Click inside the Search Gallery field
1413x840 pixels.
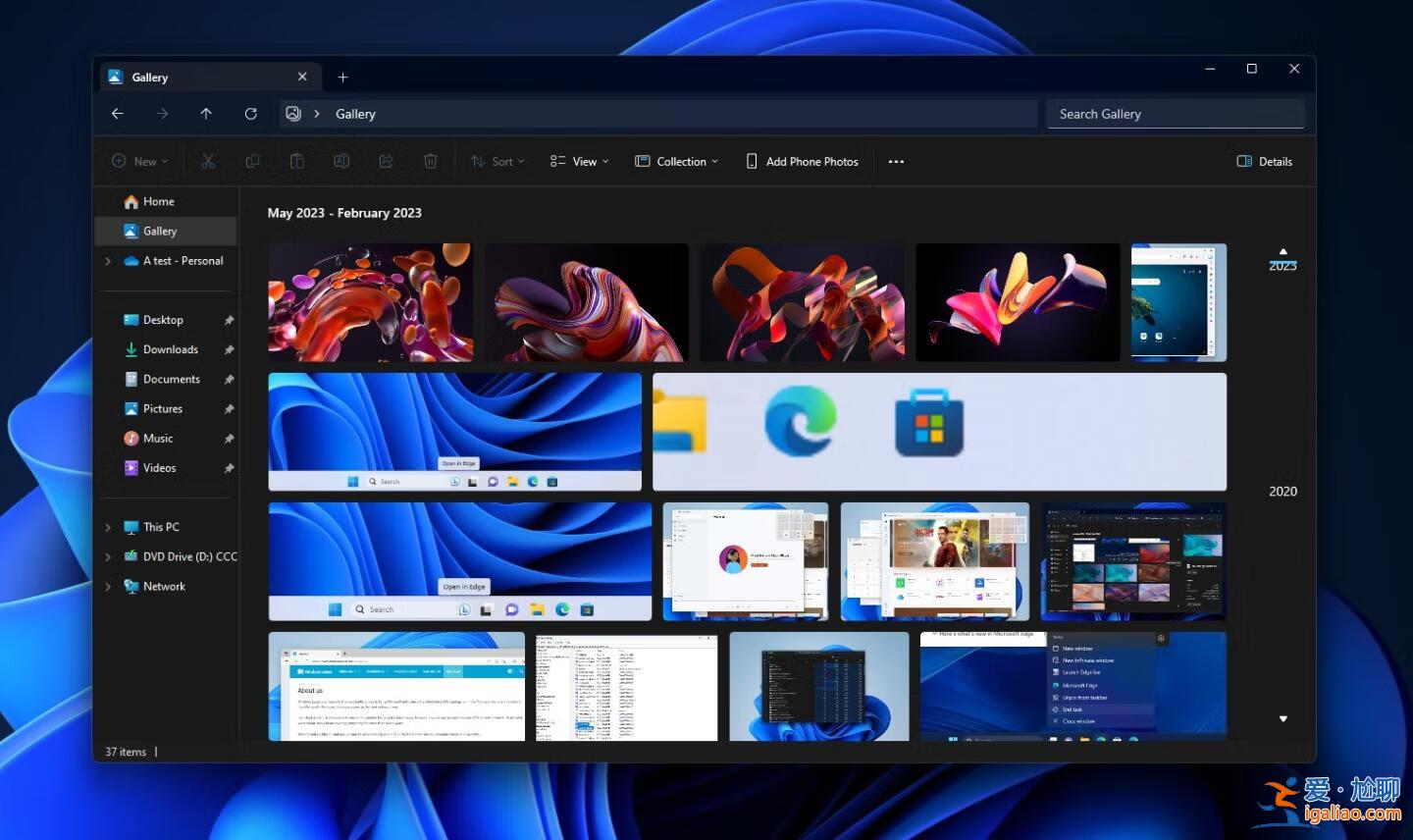[1175, 114]
